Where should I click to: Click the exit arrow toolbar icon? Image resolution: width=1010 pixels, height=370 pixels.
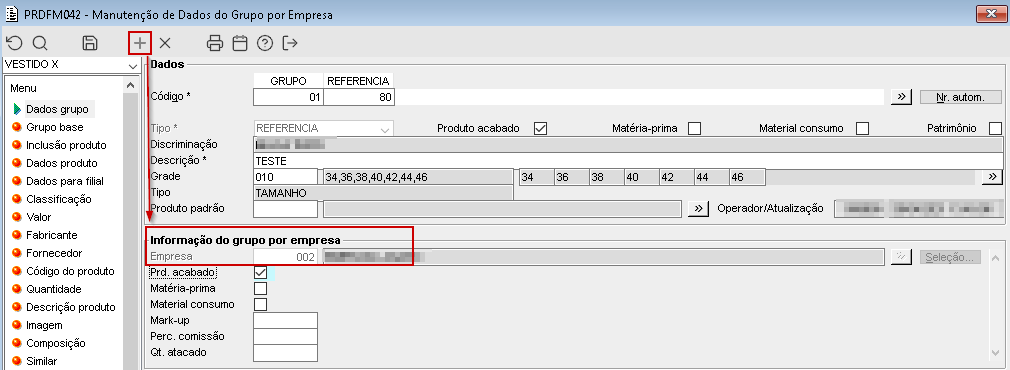tap(291, 43)
